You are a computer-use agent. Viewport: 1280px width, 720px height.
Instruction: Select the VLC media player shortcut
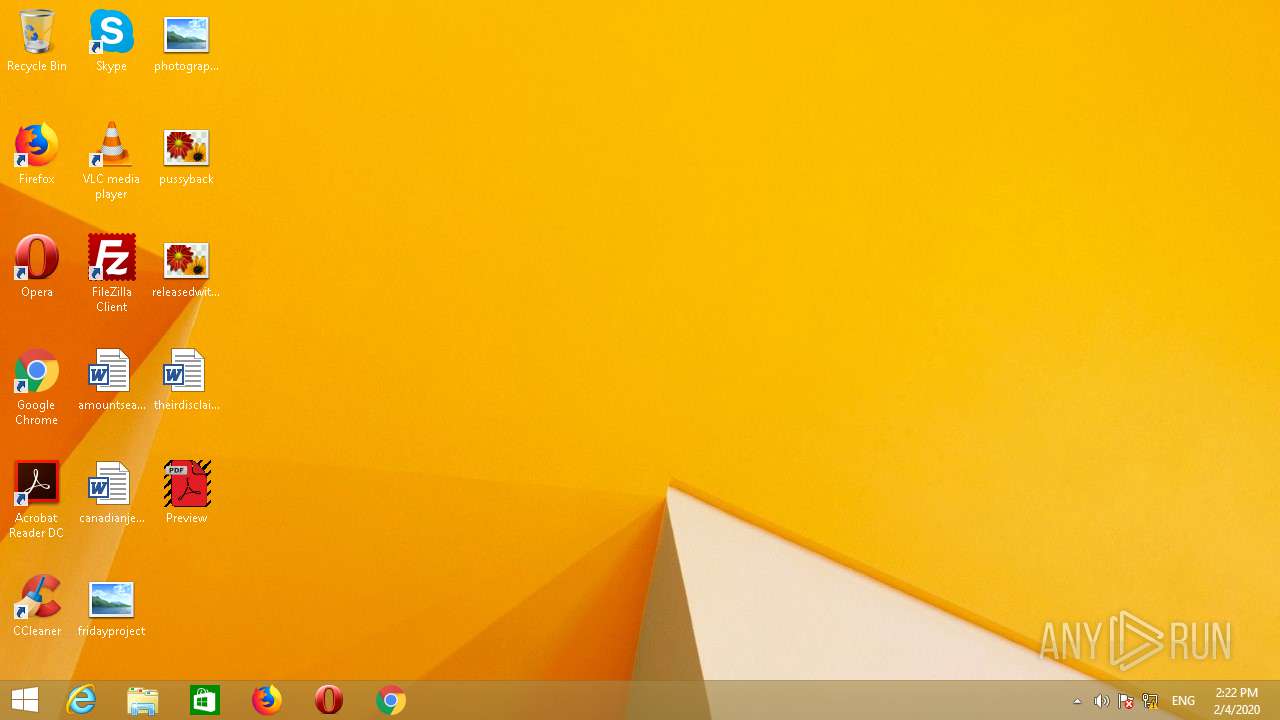coord(111,160)
